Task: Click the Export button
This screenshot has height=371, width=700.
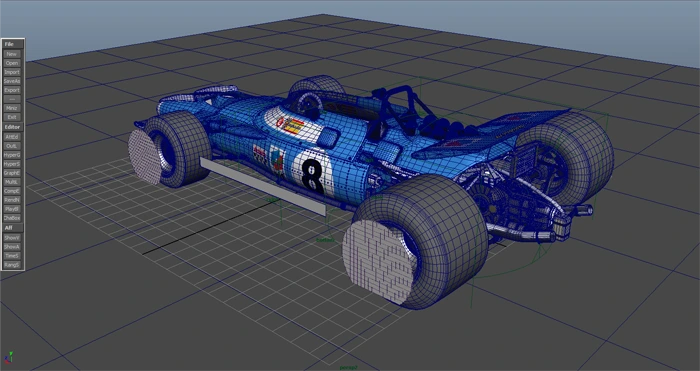Action: coord(12,90)
